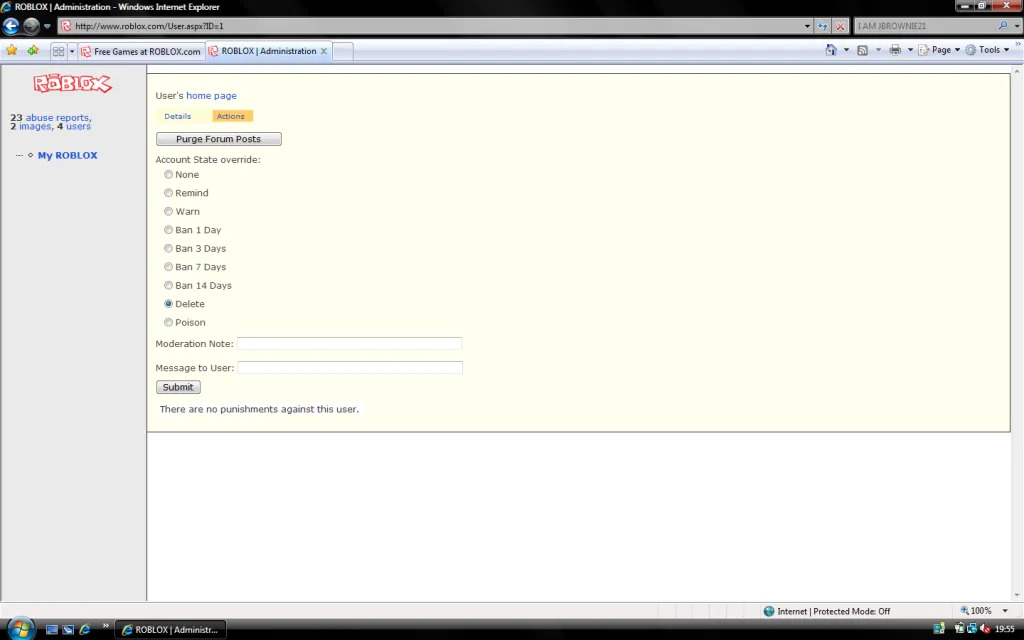Image resolution: width=1024 pixels, height=640 pixels.
Task: Click the ROBLOX Administr... taskbar button
Action: 170,630
